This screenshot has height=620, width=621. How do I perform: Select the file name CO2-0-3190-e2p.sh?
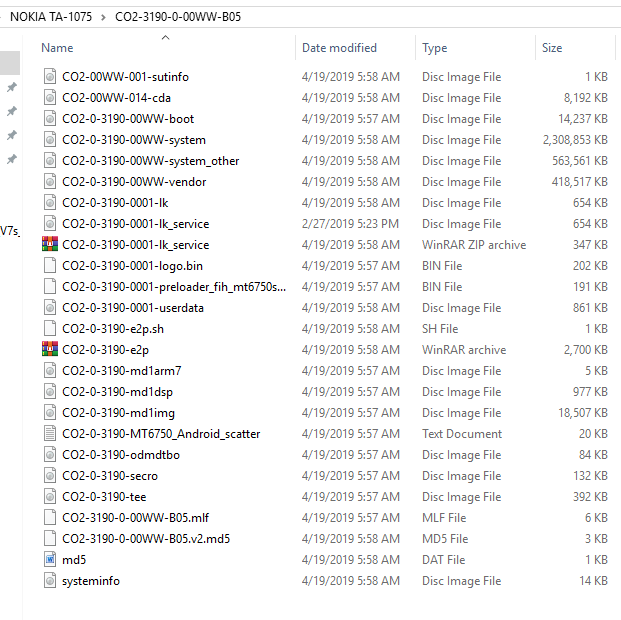coord(113,329)
